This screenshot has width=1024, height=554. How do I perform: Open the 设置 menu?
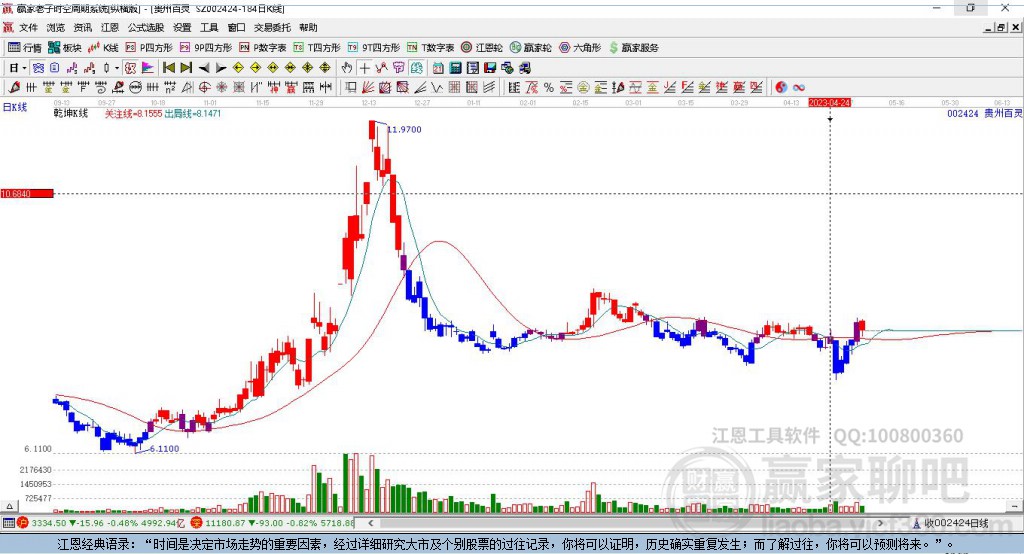pos(182,27)
